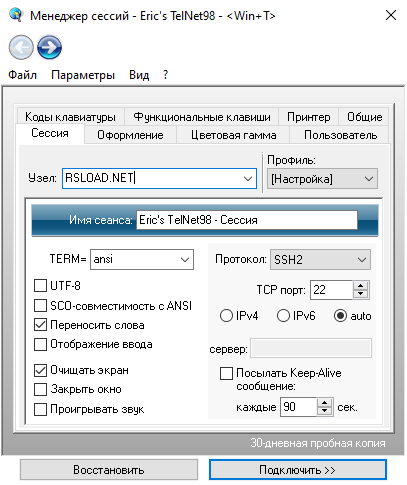Open the Профиль dropdown
Image resolution: width=407 pixels, height=485 pixels.
[322, 179]
